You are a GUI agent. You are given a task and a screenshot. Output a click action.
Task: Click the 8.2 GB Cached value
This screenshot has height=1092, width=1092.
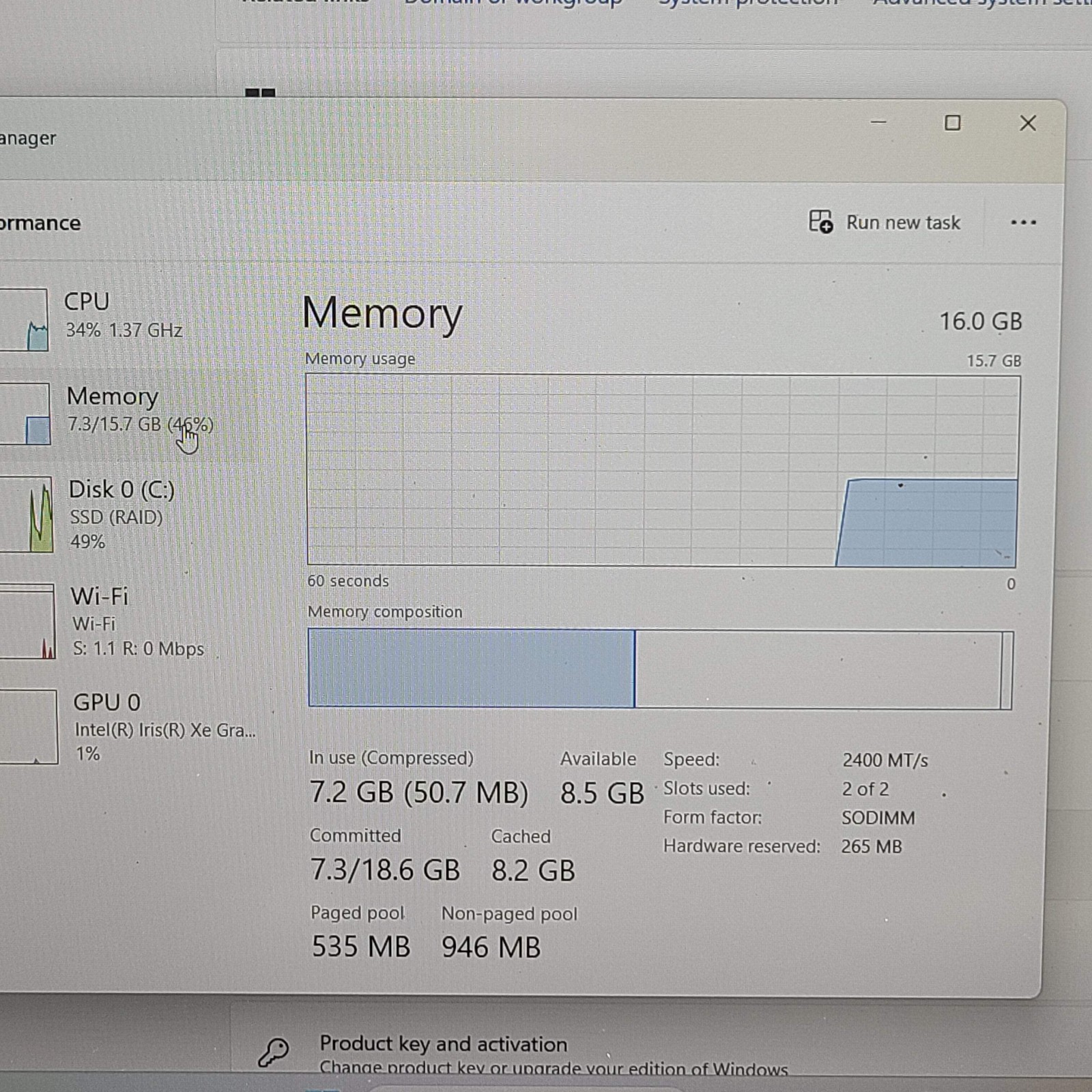tap(533, 870)
